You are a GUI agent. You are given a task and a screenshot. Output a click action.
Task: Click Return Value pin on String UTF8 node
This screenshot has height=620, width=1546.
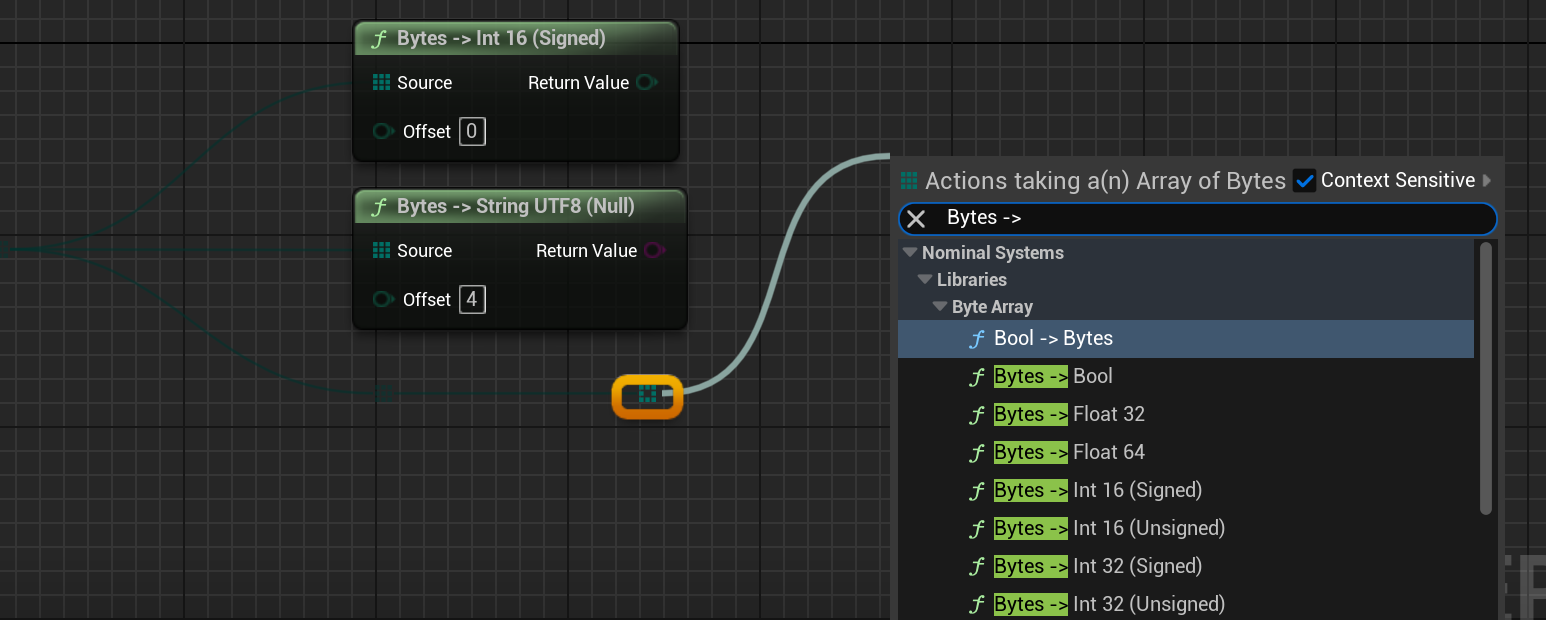click(654, 251)
